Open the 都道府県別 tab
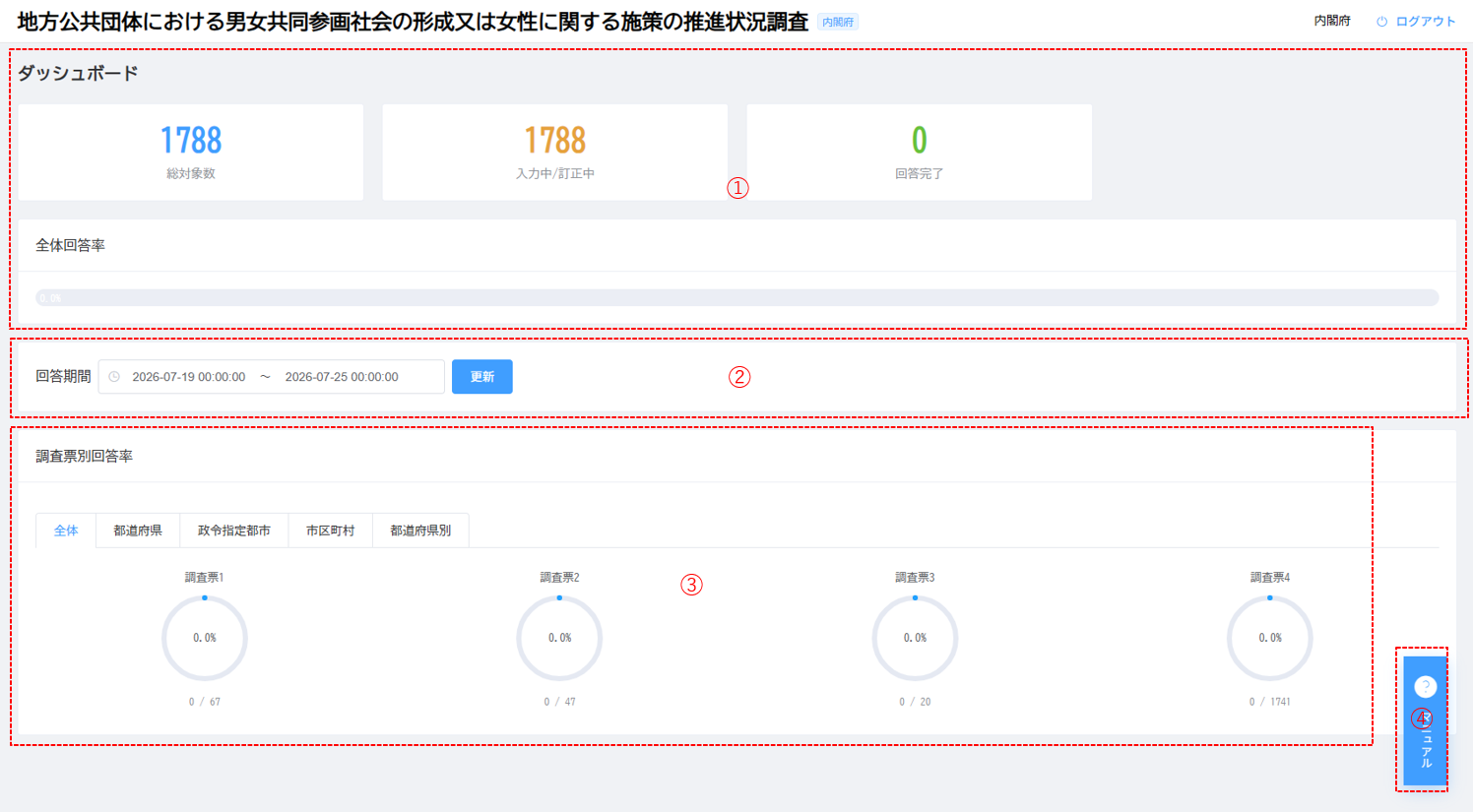 tap(420, 531)
